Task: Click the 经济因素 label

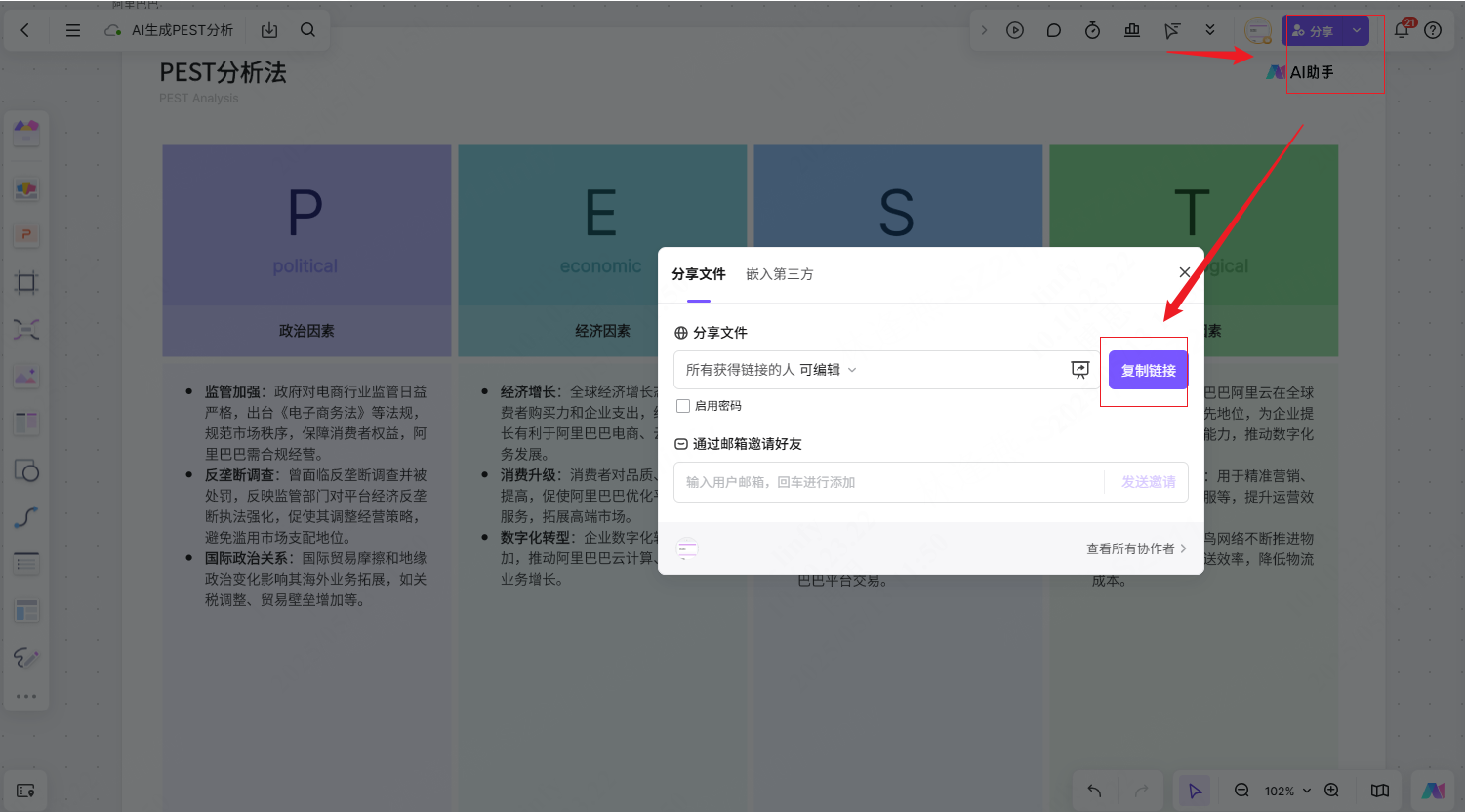Action: (x=602, y=331)
